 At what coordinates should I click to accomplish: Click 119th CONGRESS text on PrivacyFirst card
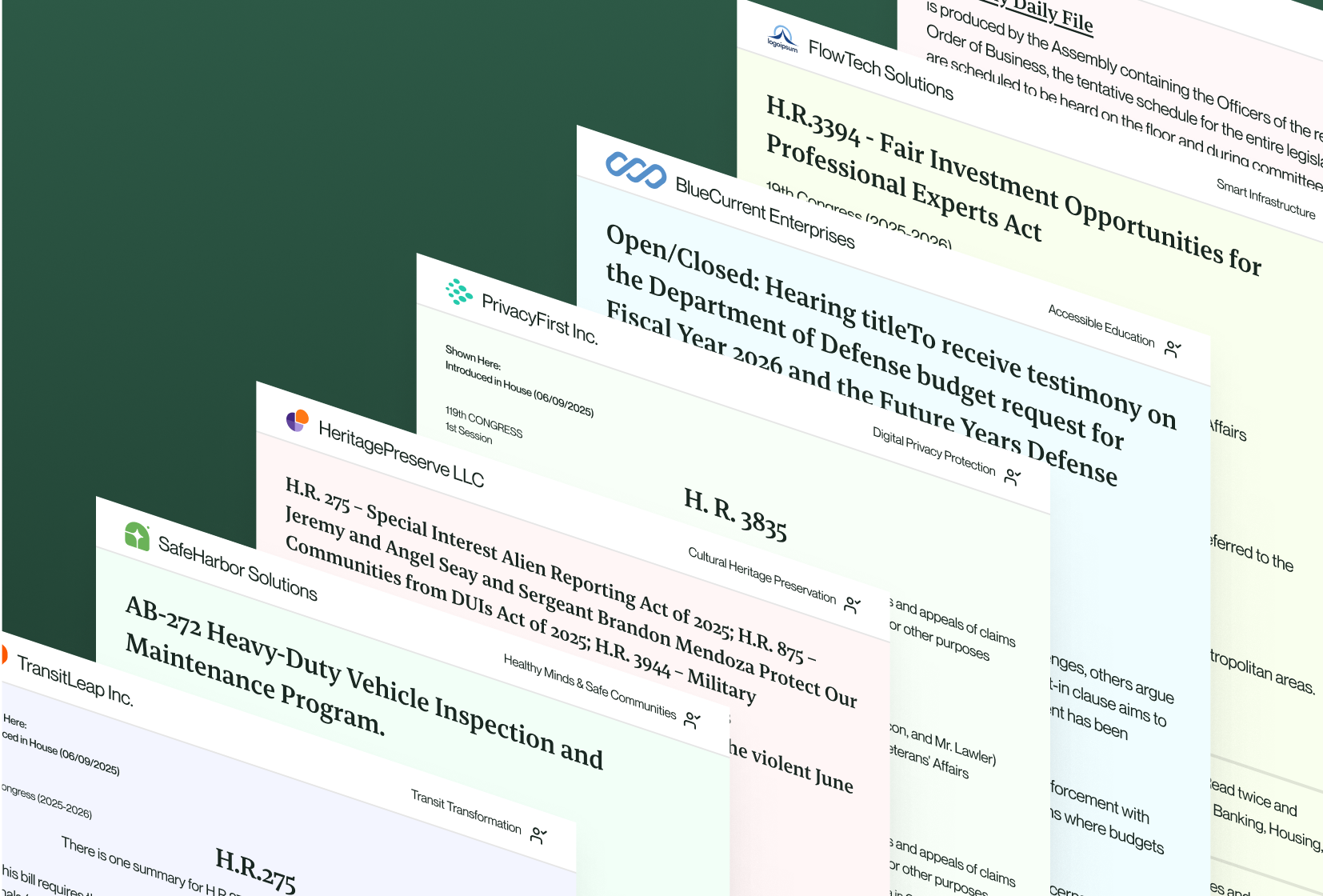[484, 422]
